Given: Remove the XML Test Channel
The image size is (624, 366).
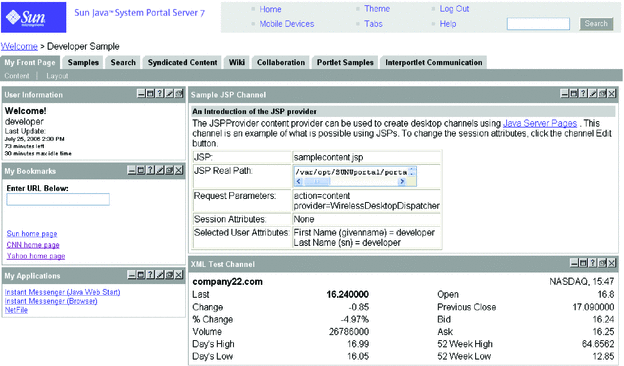Looking at the screenshot, I should point(612,263).
